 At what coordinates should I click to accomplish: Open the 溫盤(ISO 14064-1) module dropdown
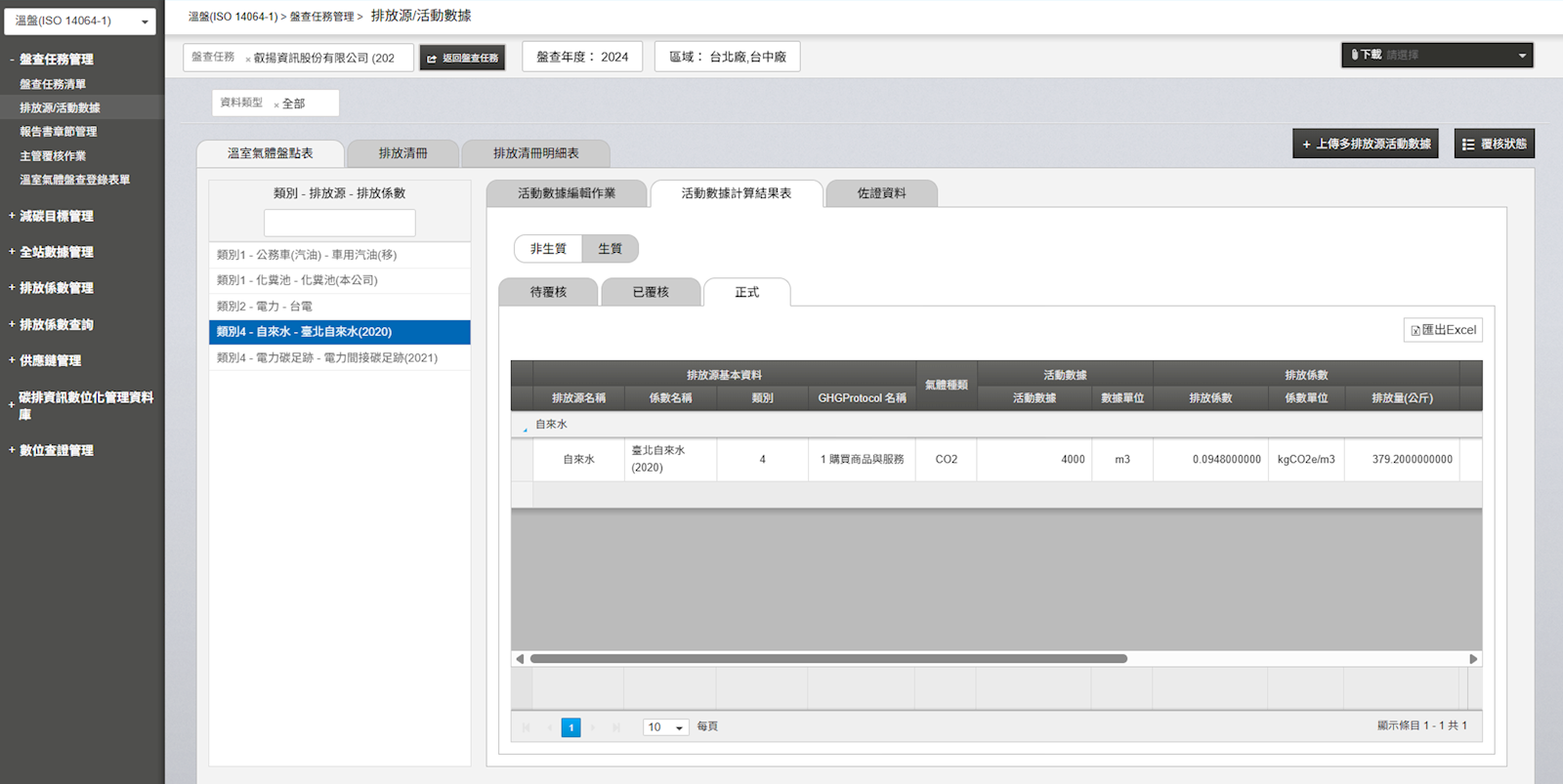pos(79,21)
